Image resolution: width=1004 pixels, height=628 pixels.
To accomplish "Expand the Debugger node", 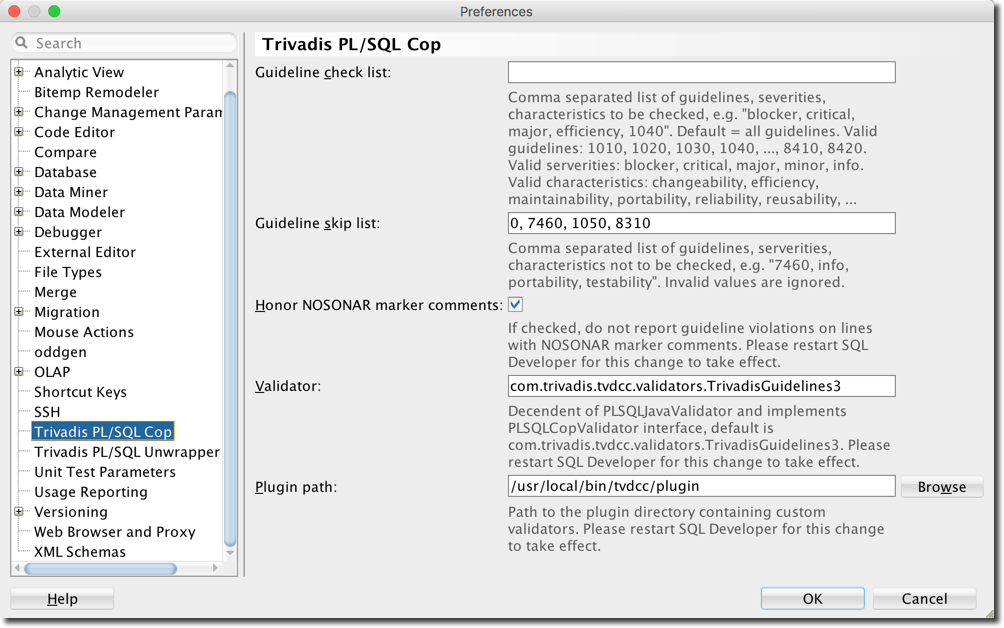I will pos(19,232).
